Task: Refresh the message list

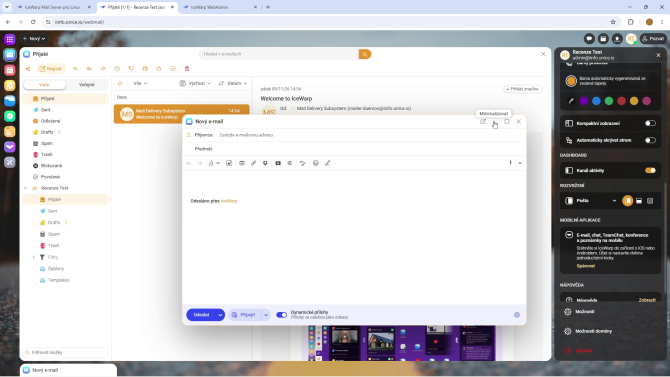Action: pos(120,83)
